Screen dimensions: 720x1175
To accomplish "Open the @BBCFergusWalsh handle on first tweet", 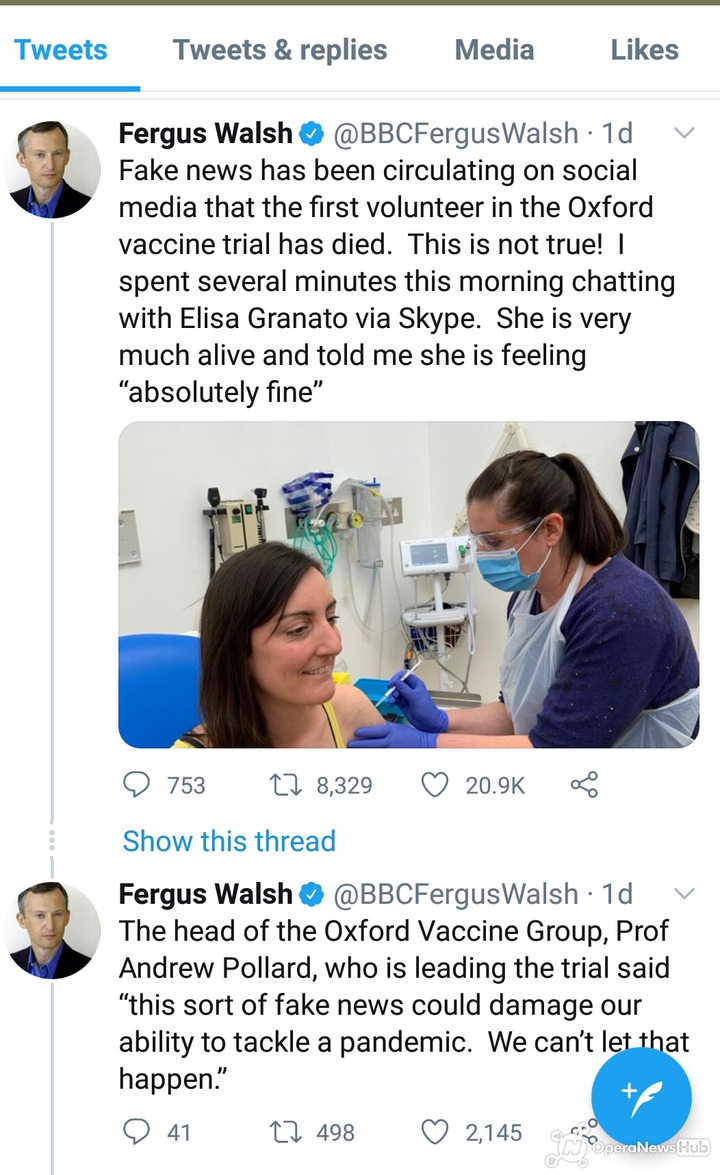I will [455, 133].
